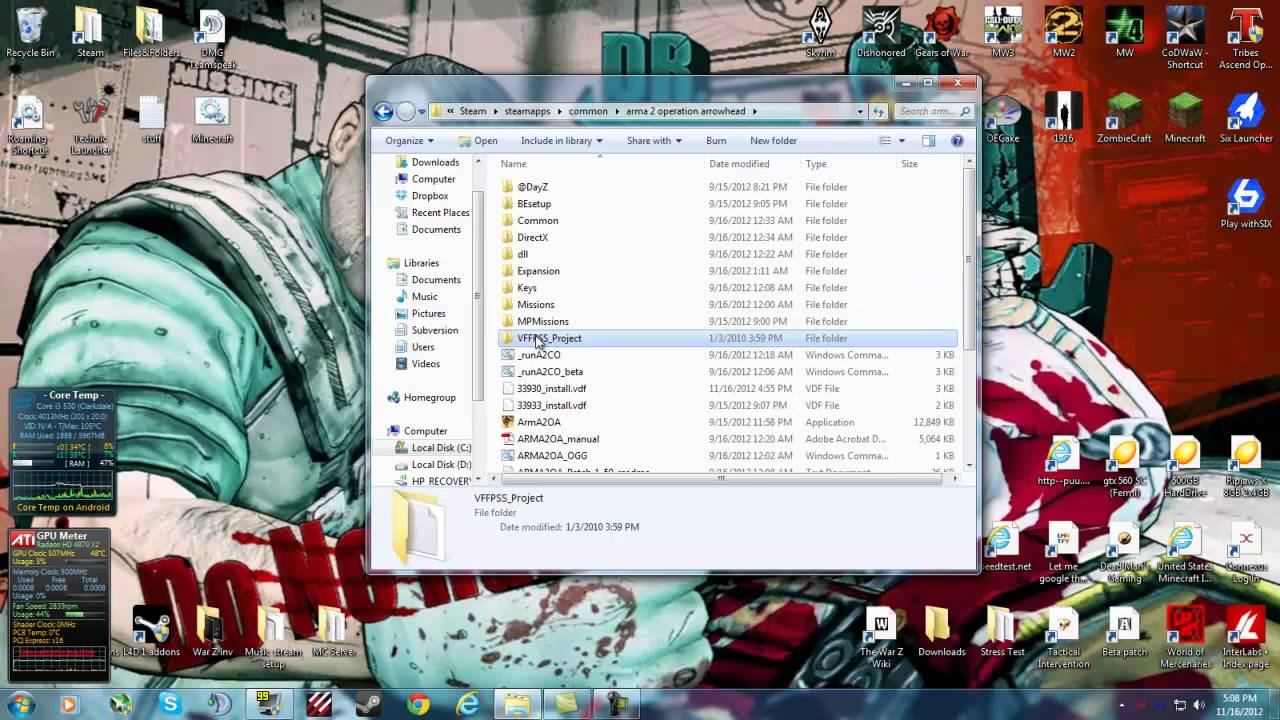Select the 1916 desktop shortcut
This screenshot has width=1280, height=720.
[1064, 118]
